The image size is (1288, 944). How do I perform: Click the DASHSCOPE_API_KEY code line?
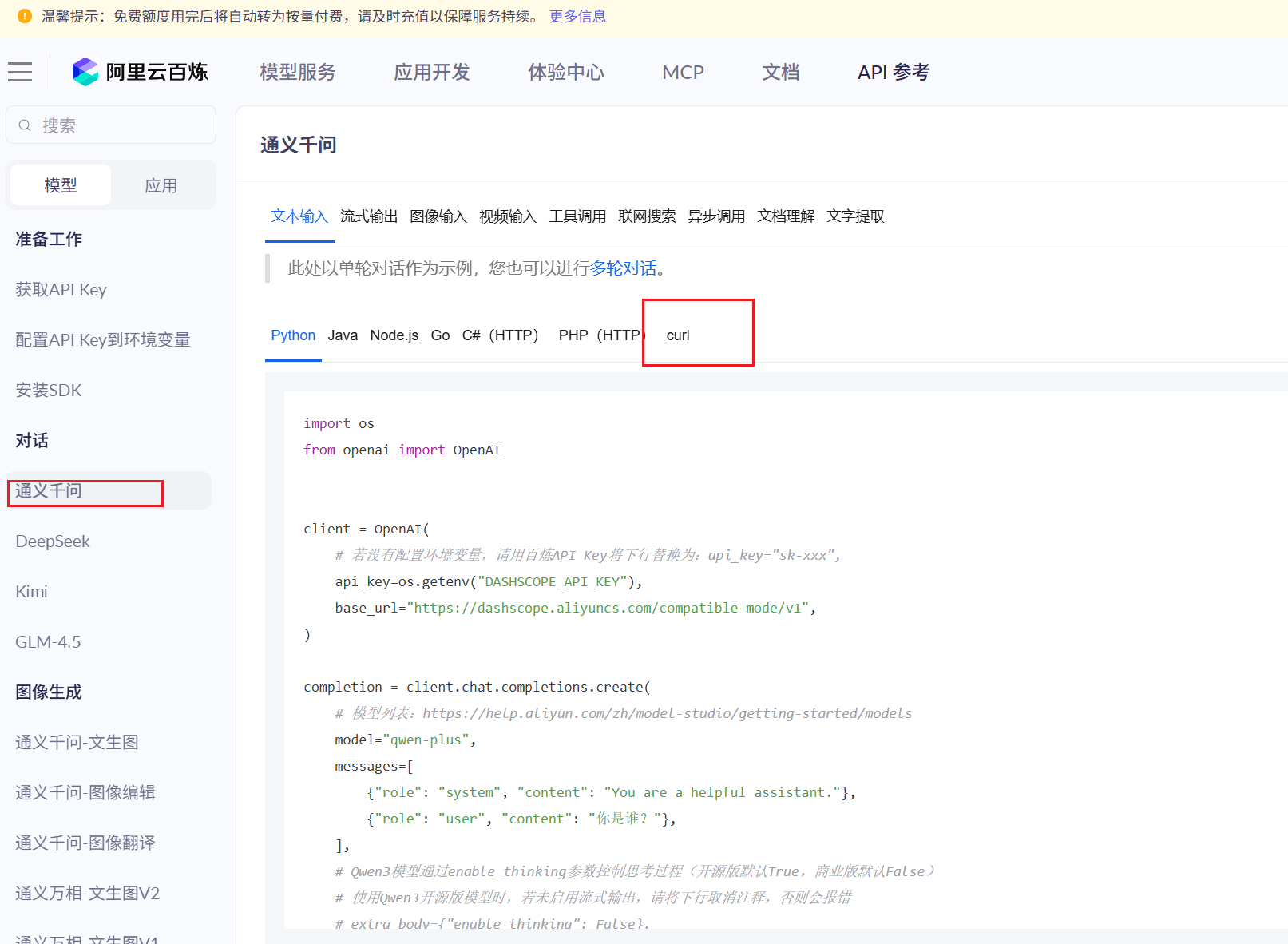click(x=489, y=581)
